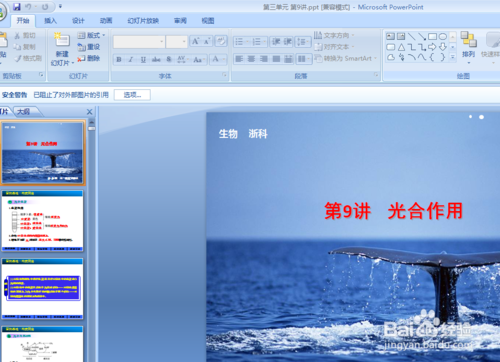Click the Distributed alignment icon
This screenshot has width=500, height=362.
[288, 59]
